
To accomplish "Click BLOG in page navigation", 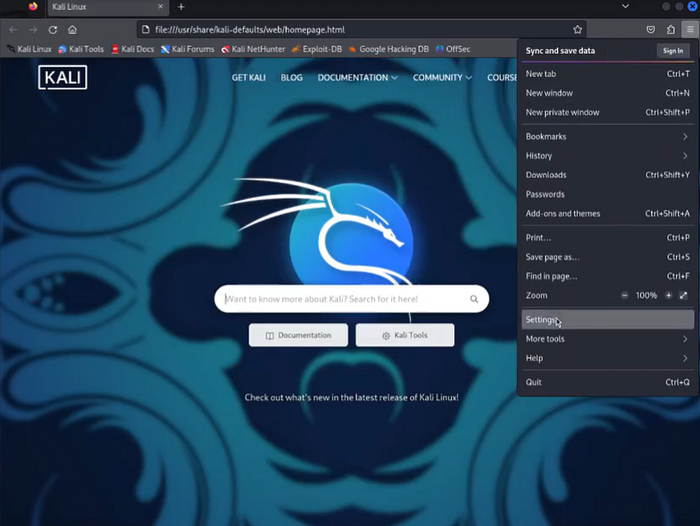I will [x=292, y=78].
